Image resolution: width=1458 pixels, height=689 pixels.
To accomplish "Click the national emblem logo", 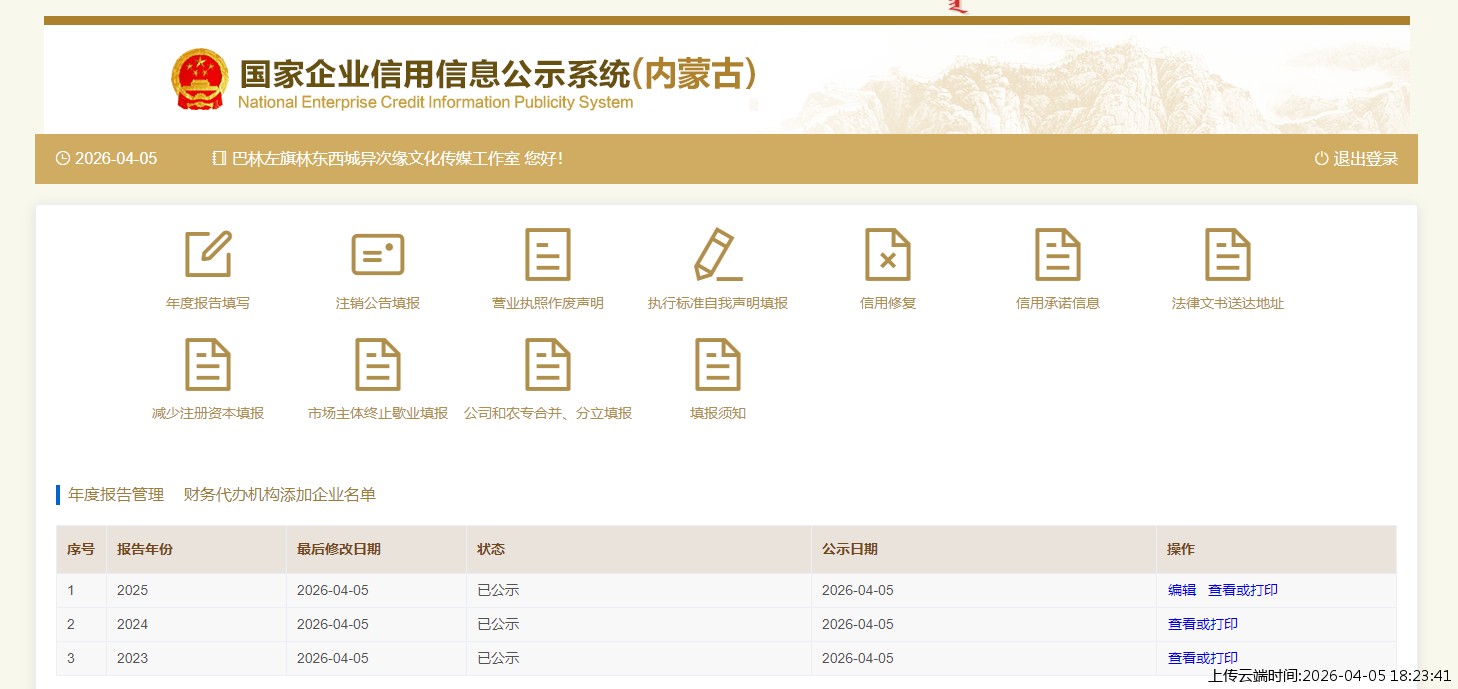I will pos(200,79).
